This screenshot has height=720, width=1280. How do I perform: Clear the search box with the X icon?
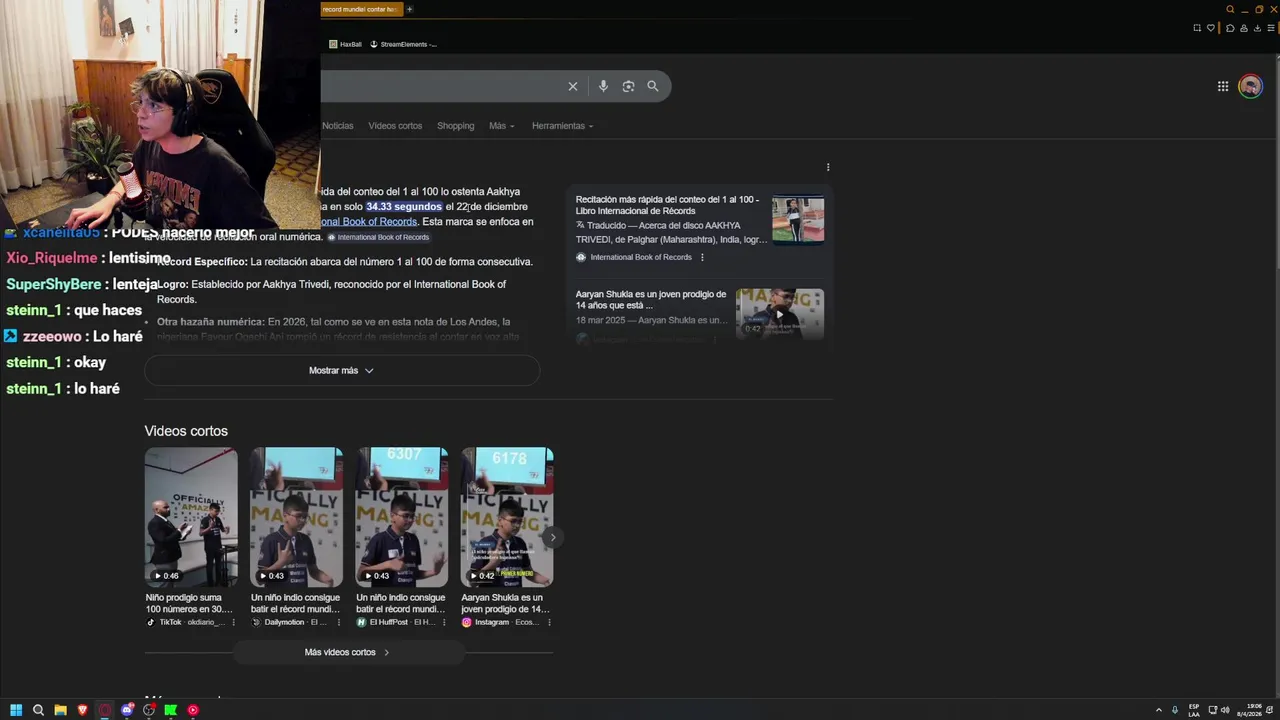573,86
